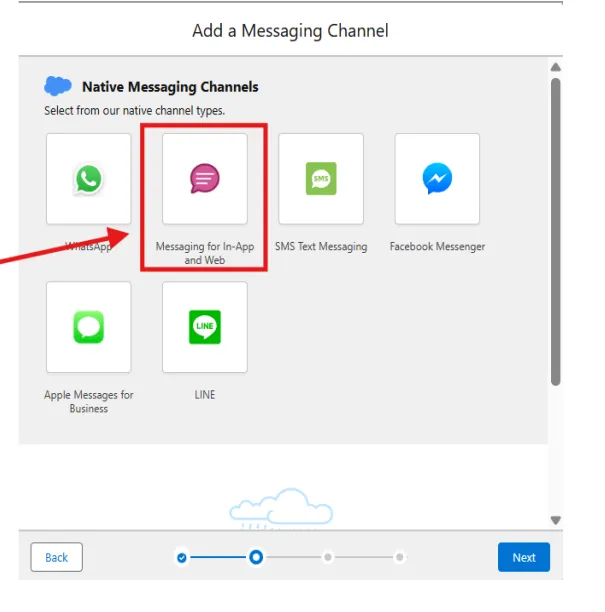The width and height of the screenshot is (605, 612).
Task: Choose the LINE channel icon
Action: point(204,327)
